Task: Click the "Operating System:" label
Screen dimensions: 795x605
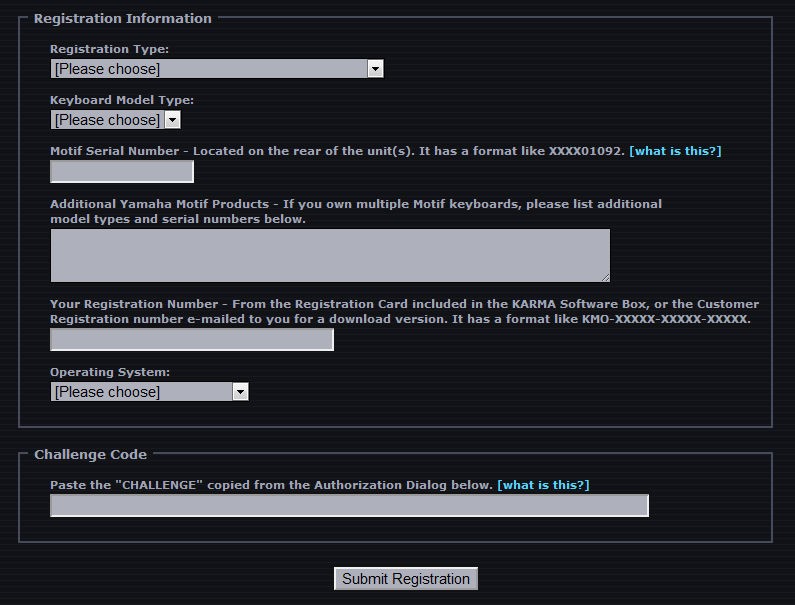Action: tap(110, 372)
